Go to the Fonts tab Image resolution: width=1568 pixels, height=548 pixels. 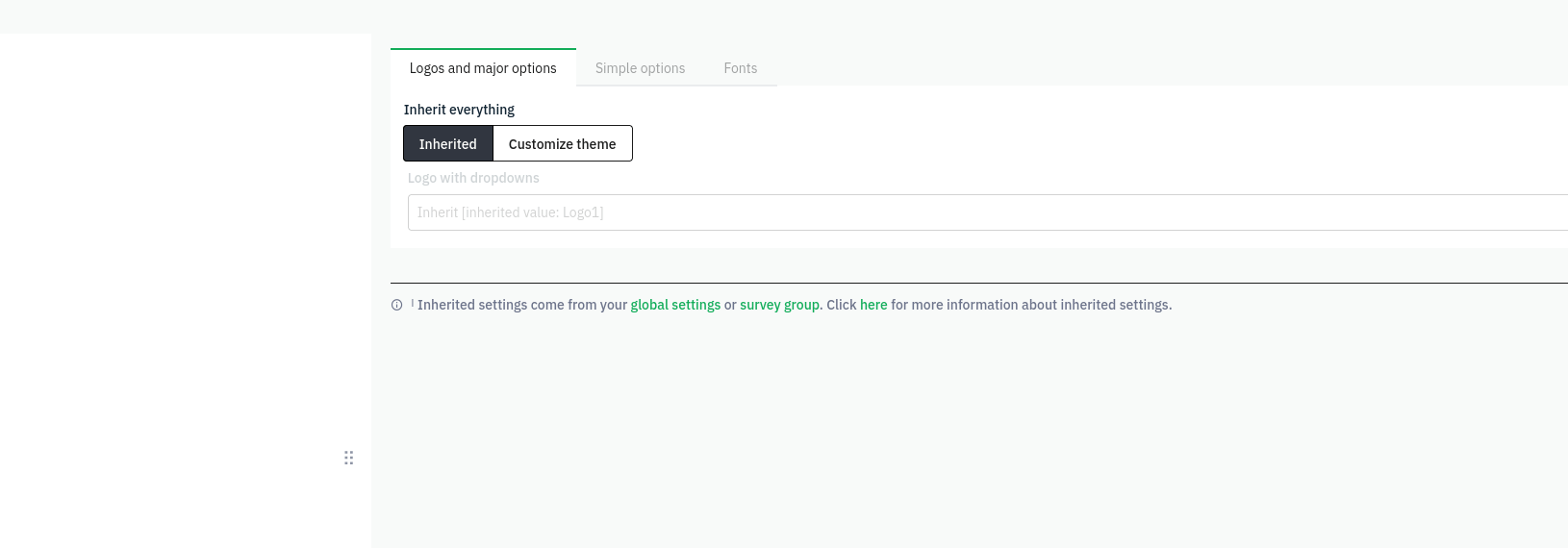[741, 68]
